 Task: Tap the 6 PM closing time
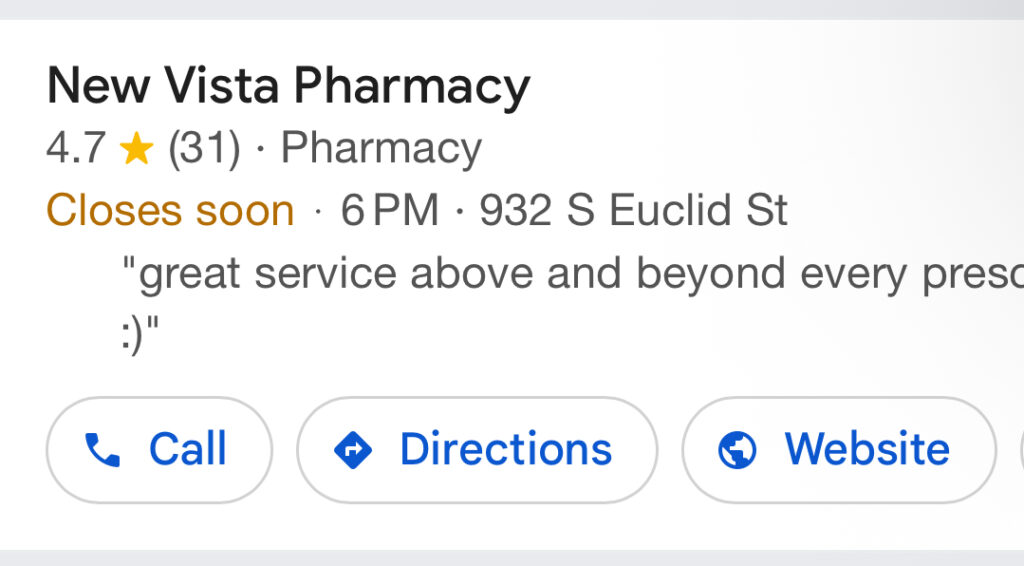[x=389, y=211]
